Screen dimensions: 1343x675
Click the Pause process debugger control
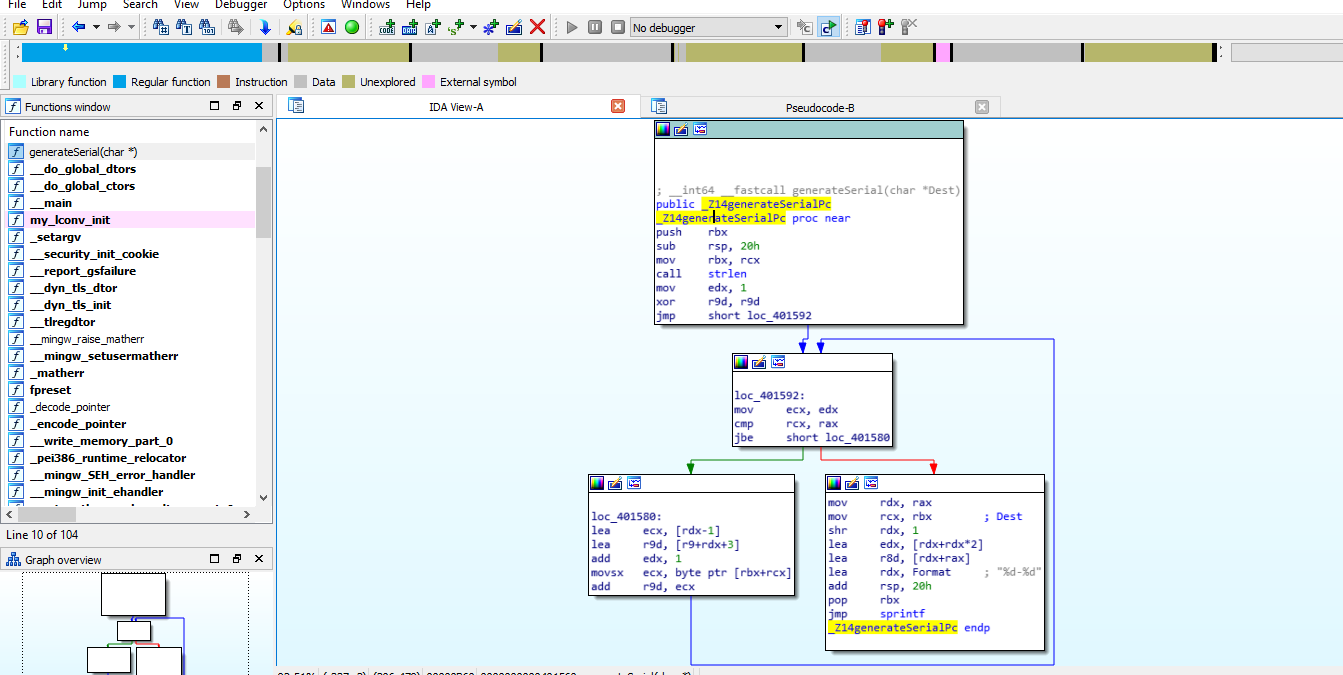point(594,27)
